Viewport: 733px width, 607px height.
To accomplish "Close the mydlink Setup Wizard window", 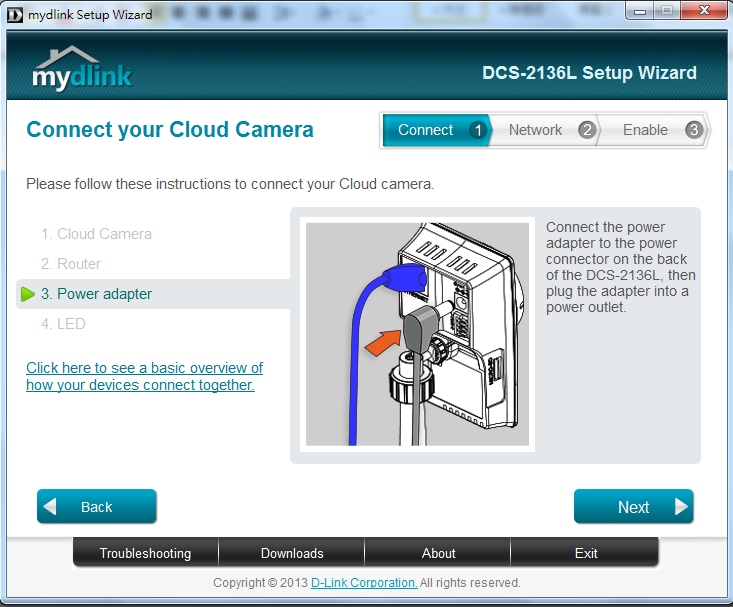I will (704, 11).
